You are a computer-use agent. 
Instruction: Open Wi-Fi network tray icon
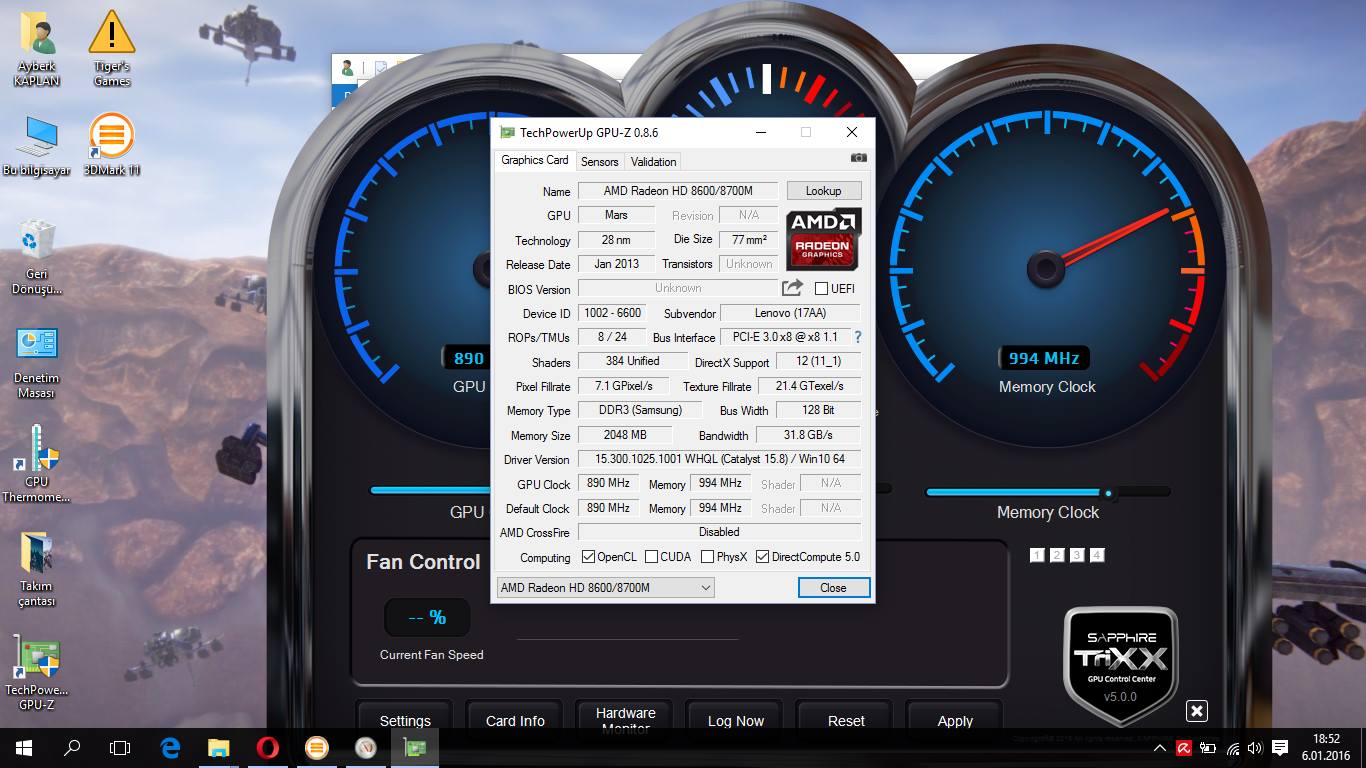point(1233,748)
